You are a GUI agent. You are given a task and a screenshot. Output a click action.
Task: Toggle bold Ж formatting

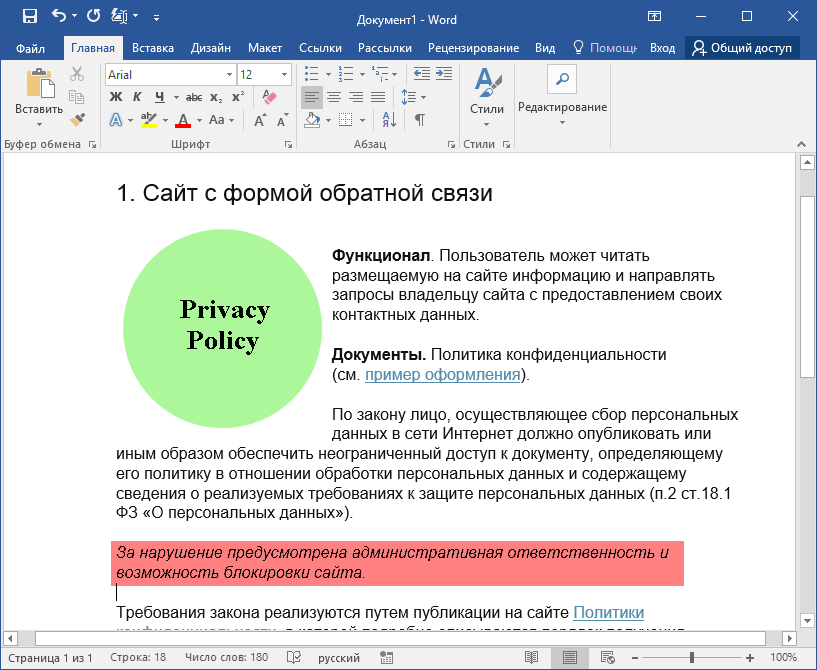[115, 97]
